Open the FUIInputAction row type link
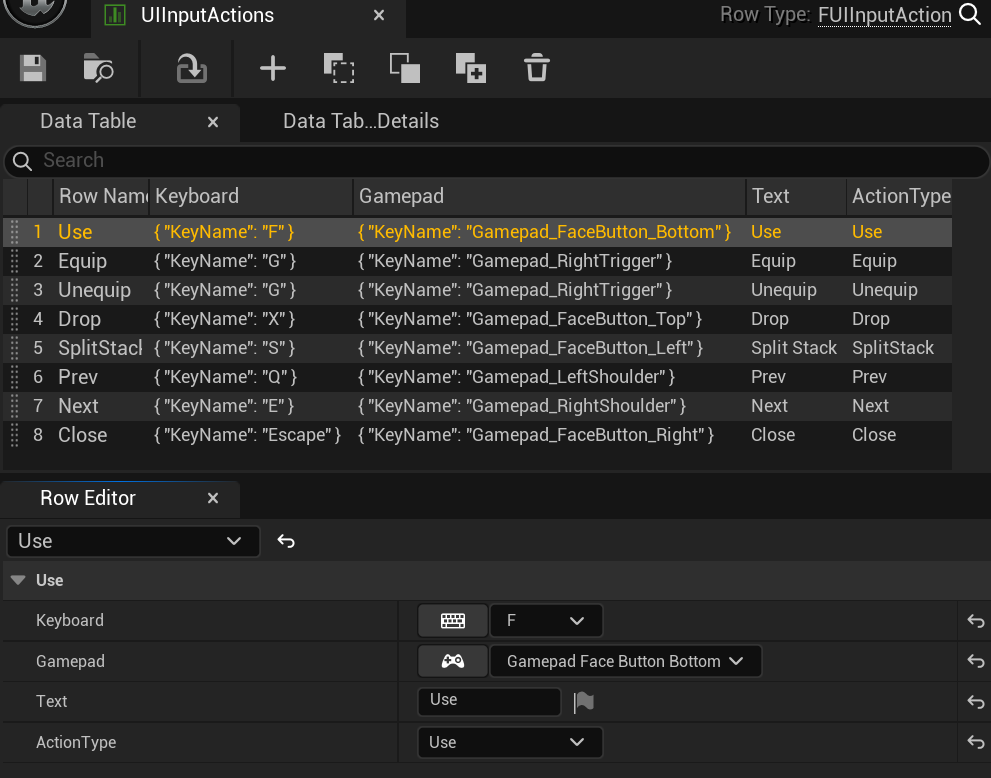Screen dimensions: 991x778 pyautogui.click(x=884, y=15)
